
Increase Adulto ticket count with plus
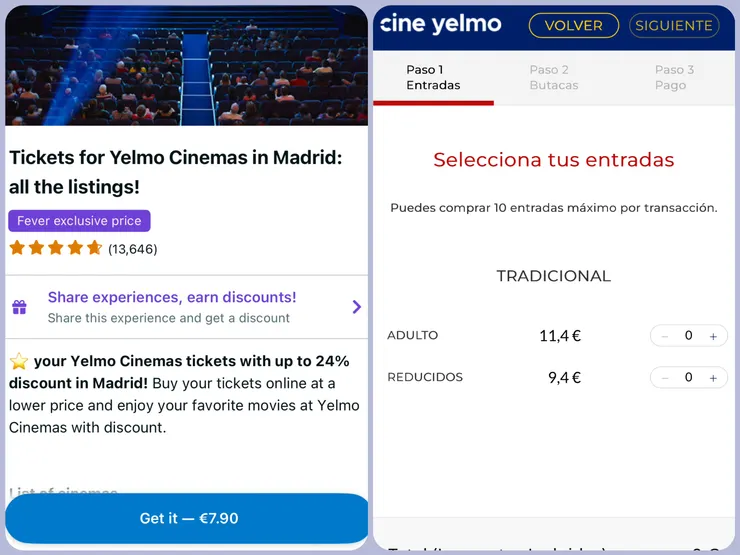coord(713,337)
